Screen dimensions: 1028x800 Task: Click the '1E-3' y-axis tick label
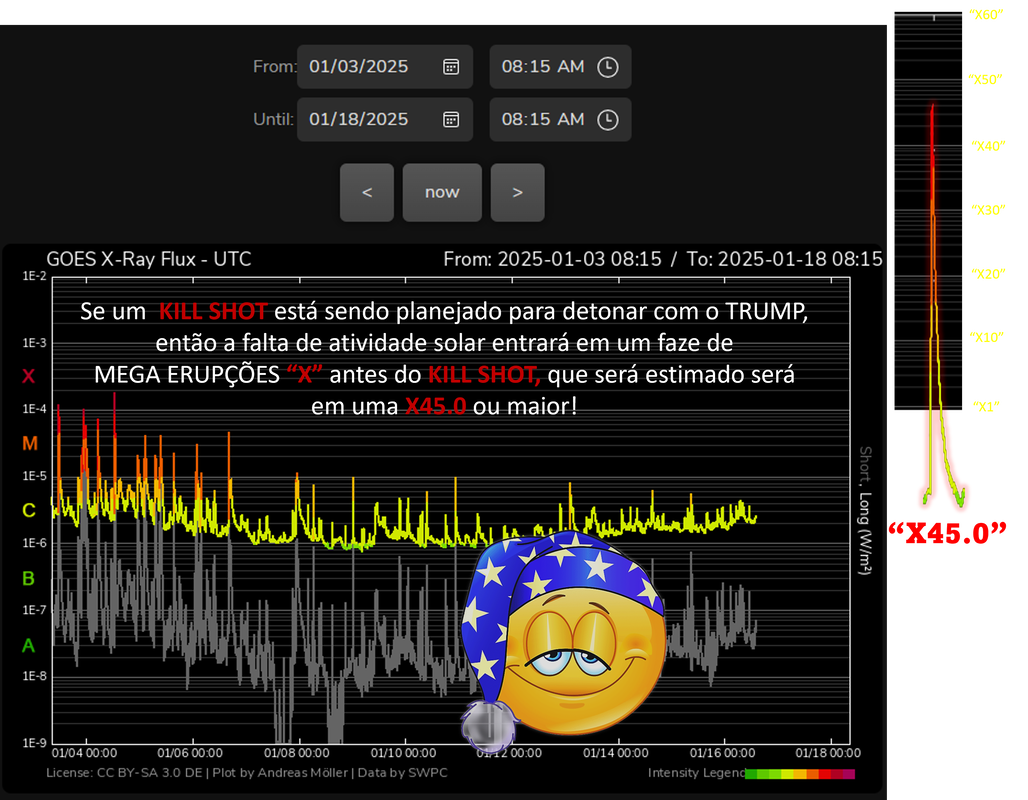35,343
